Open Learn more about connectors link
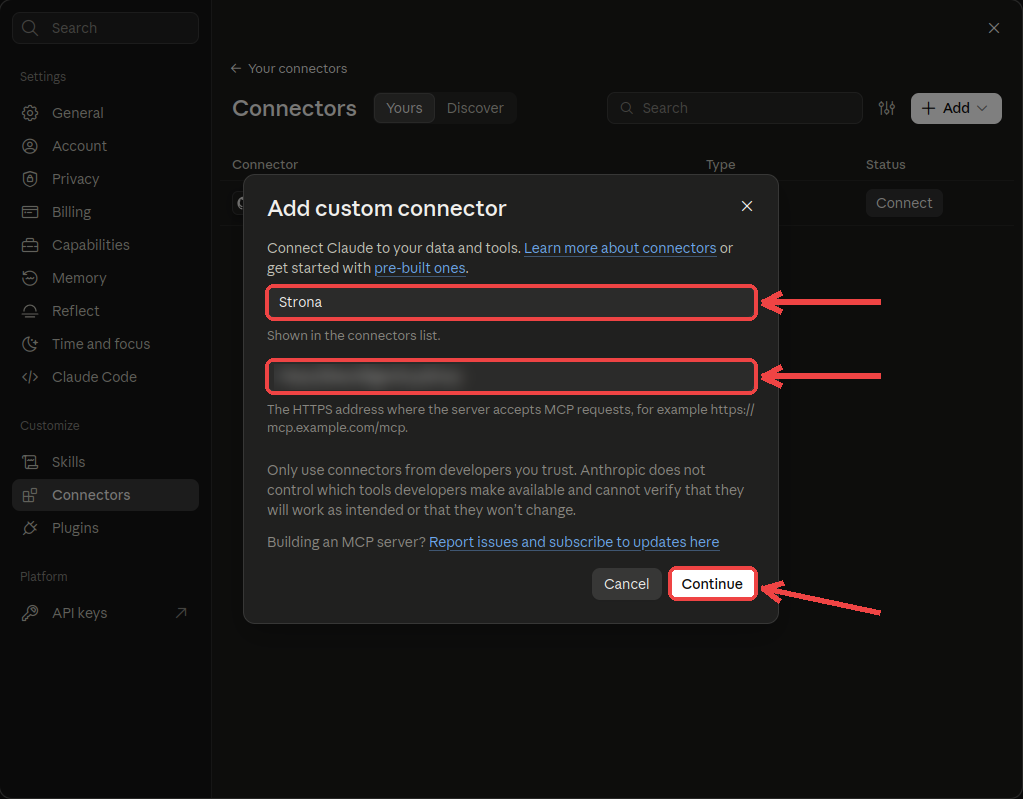Viewport: 1023px width, 799px height. (x=620, y=248)
